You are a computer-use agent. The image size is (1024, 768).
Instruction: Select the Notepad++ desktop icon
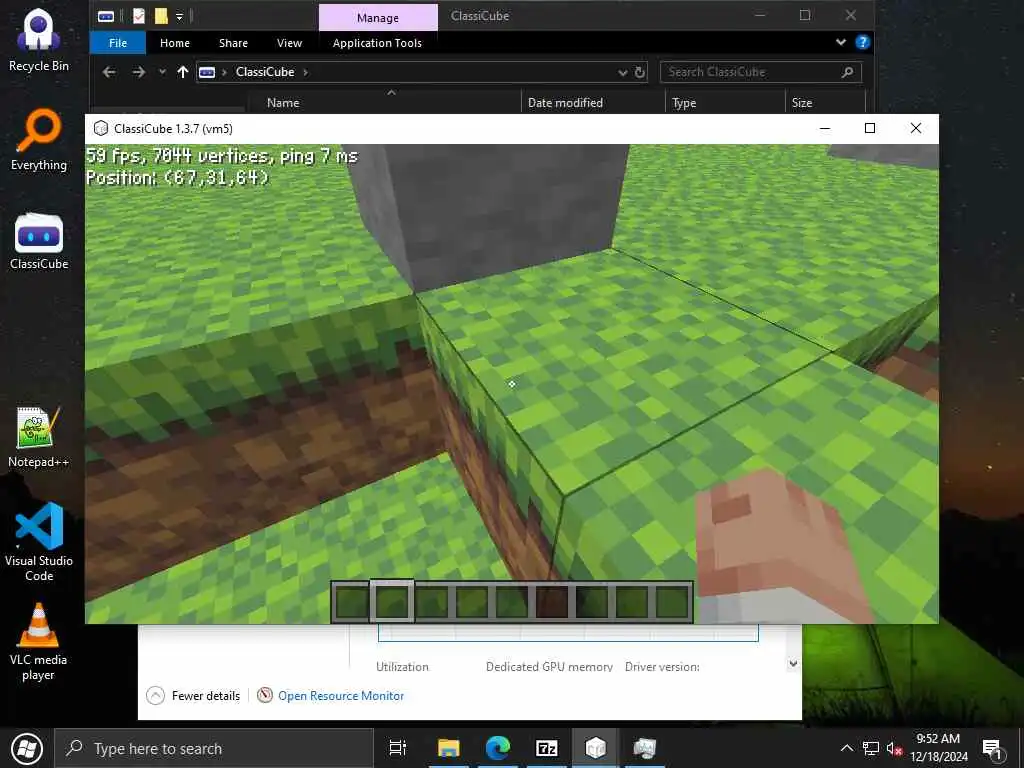(39, 436)
